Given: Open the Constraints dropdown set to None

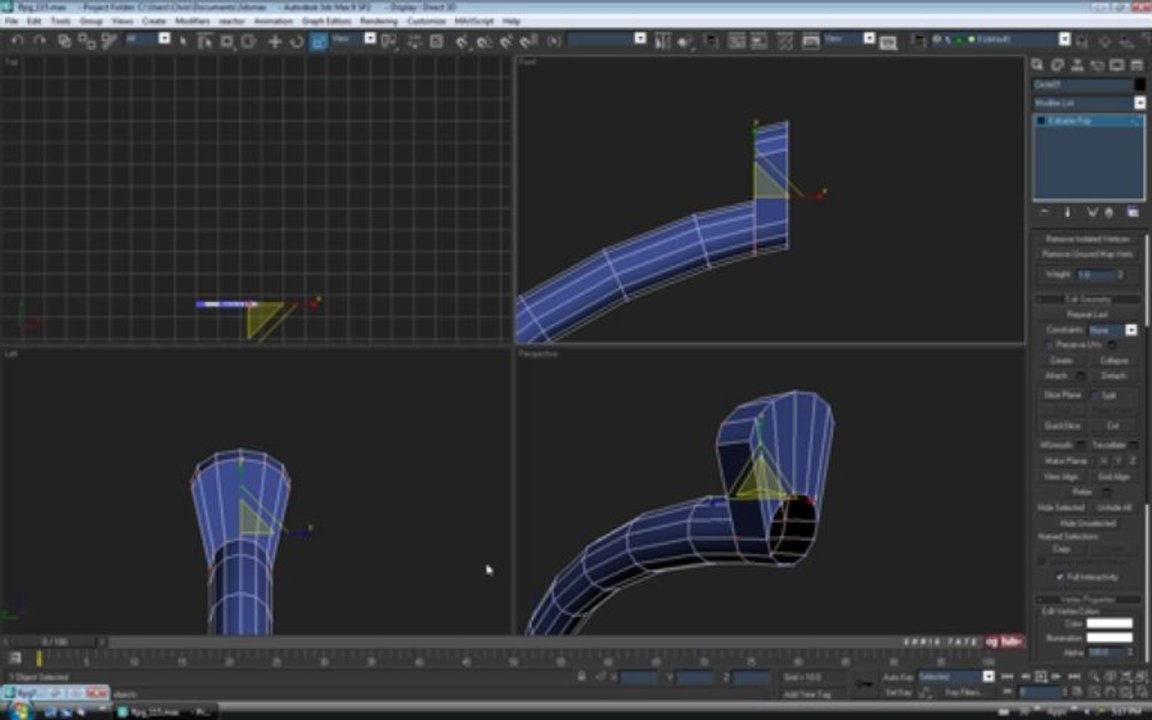Looking at the screenshot, I should [x=1112, y=330].
